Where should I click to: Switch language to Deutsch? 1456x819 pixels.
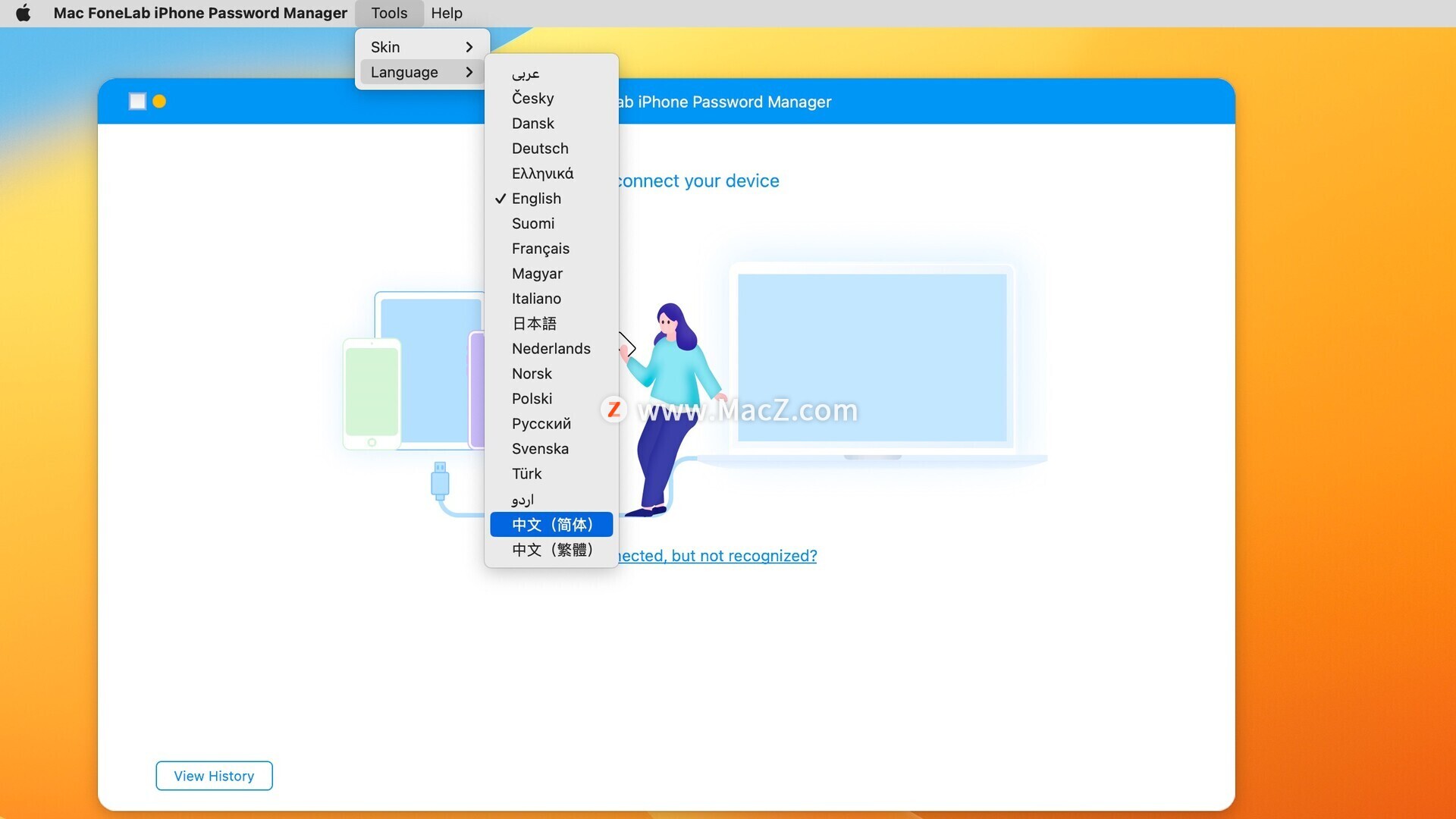click(x=551, y=148)
